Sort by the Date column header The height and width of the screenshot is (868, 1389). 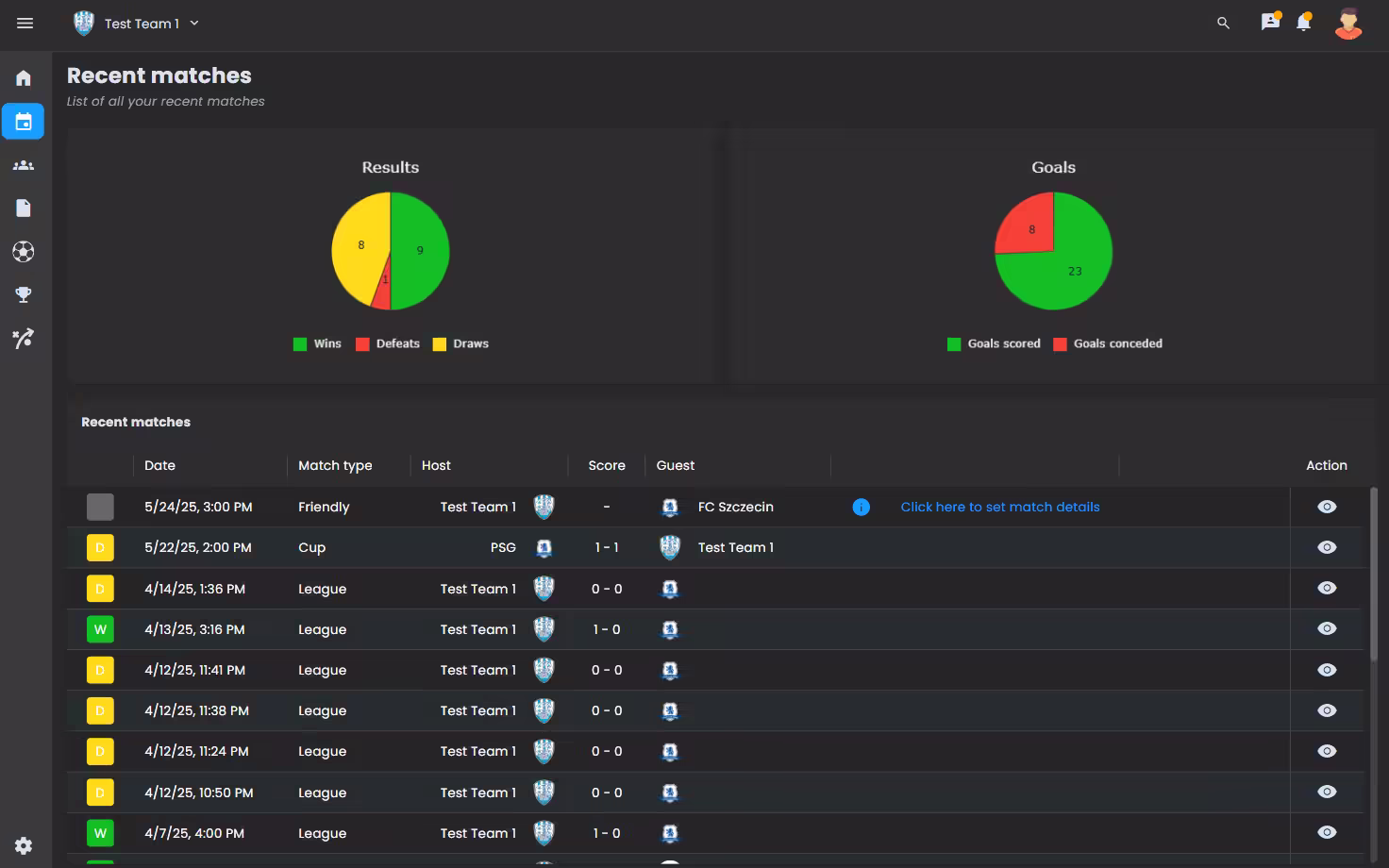(160, 466)
